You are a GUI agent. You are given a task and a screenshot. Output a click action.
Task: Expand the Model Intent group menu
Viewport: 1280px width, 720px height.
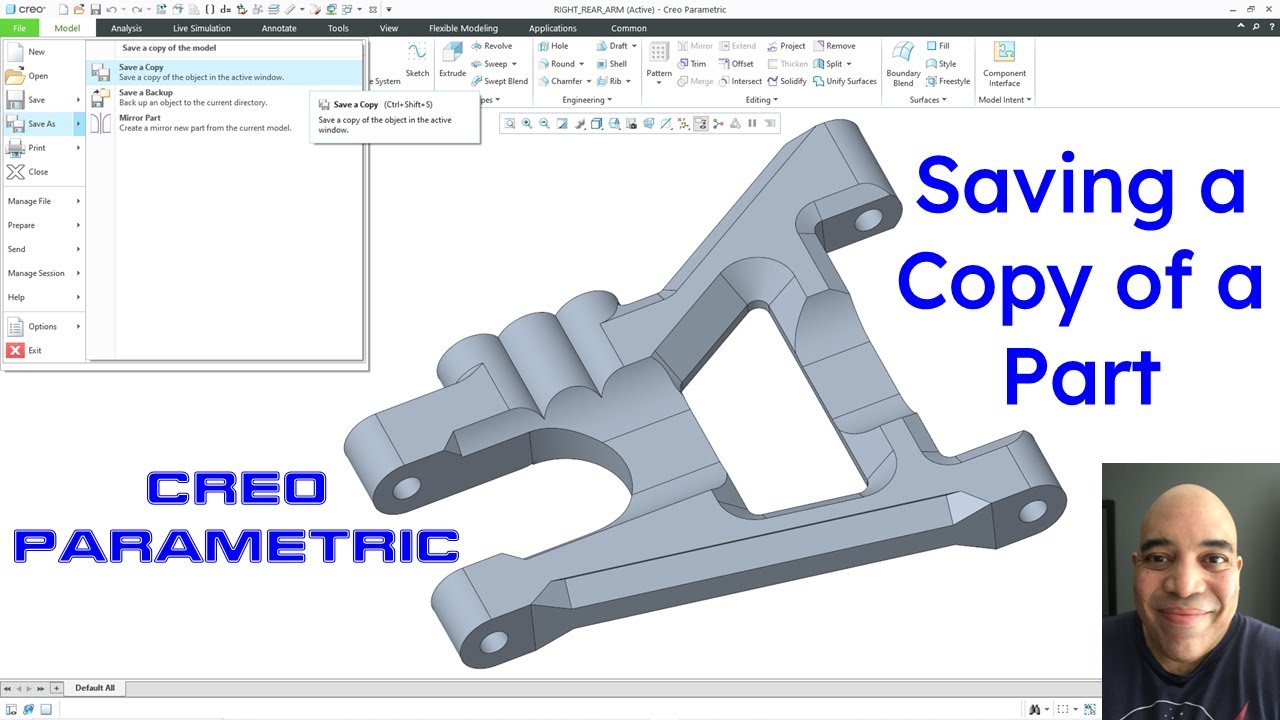[x=1004, y=100]
